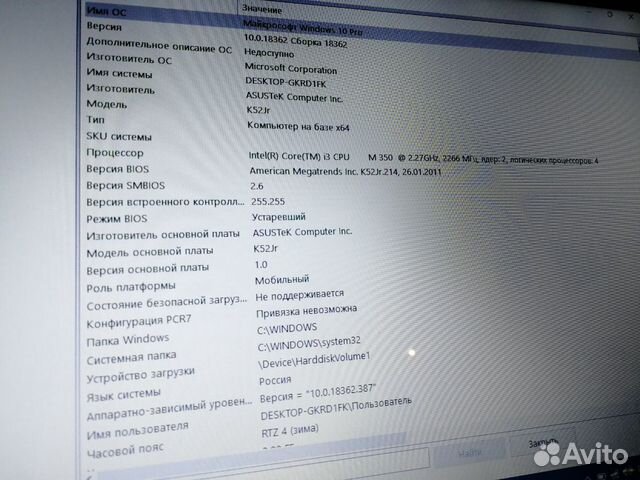Click the 'Intel(R) Core(TM) i3 CPU' value
640x480 pixels.
[x=299, y=156]
